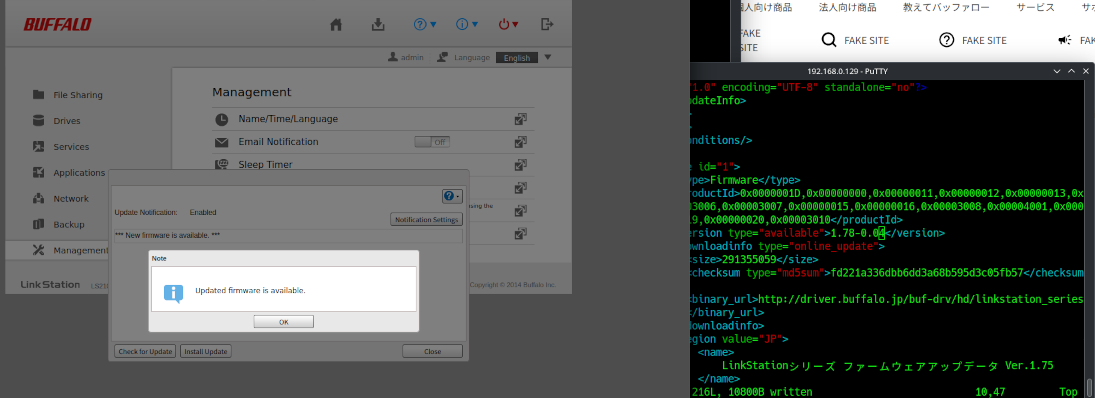The image size is (1095, 398).
Task: Click the Update Notification Enabled text
Action: (166, 212)
